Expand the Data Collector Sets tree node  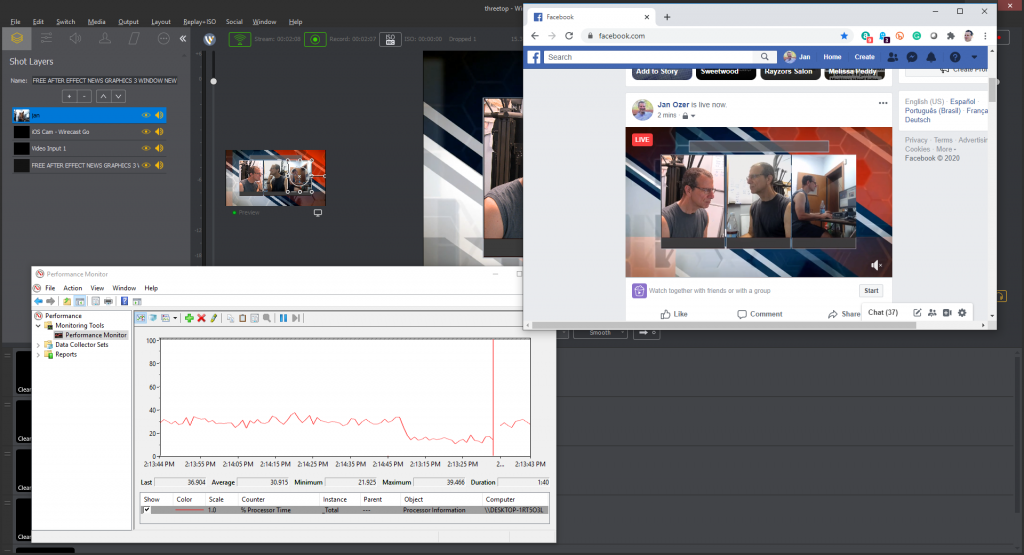pos(39,345)
